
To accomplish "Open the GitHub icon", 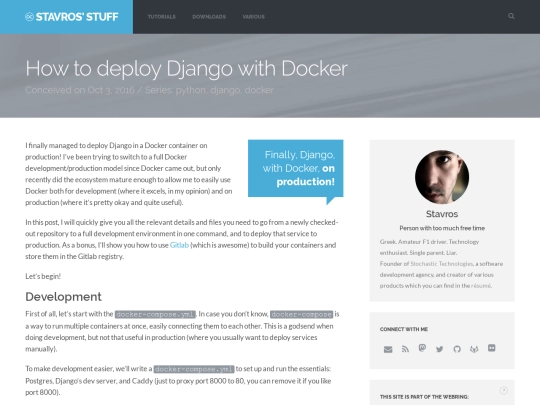I will pyautogui.click(x=457, y=349).
